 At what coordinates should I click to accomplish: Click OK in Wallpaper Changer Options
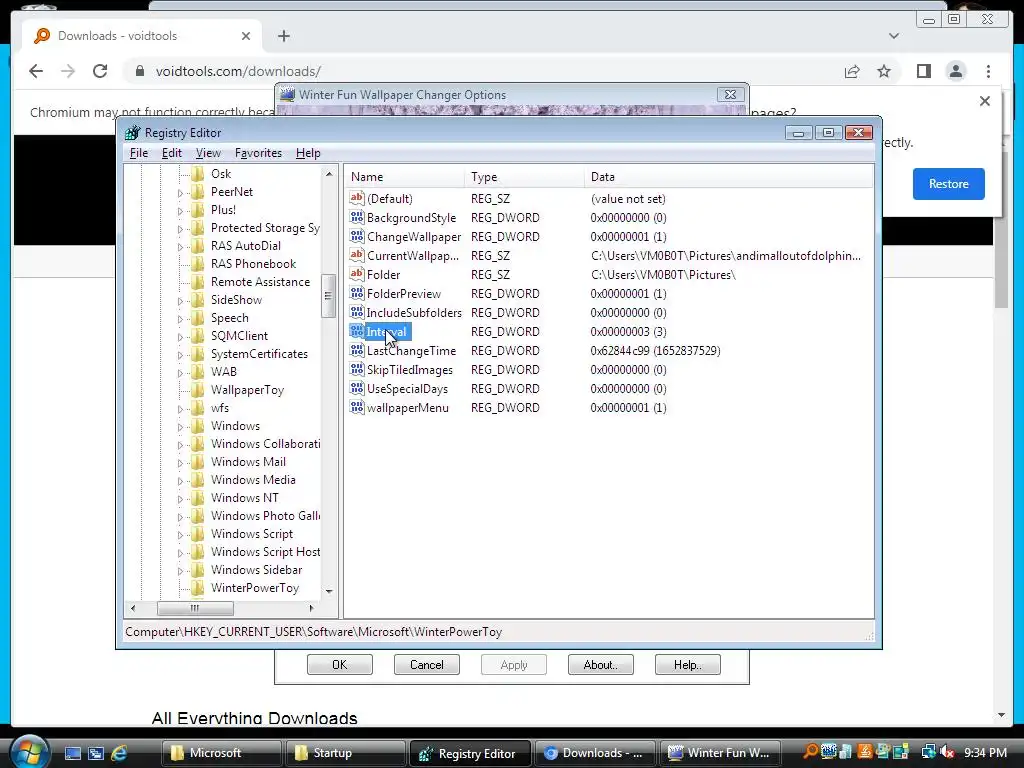coord(340,665)
